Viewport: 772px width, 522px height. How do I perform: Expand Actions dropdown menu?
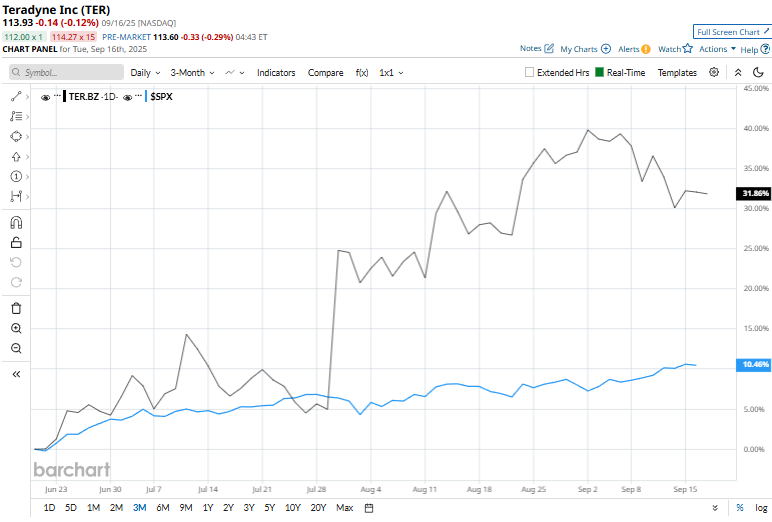pyautogui.click(x=717, y=49)
